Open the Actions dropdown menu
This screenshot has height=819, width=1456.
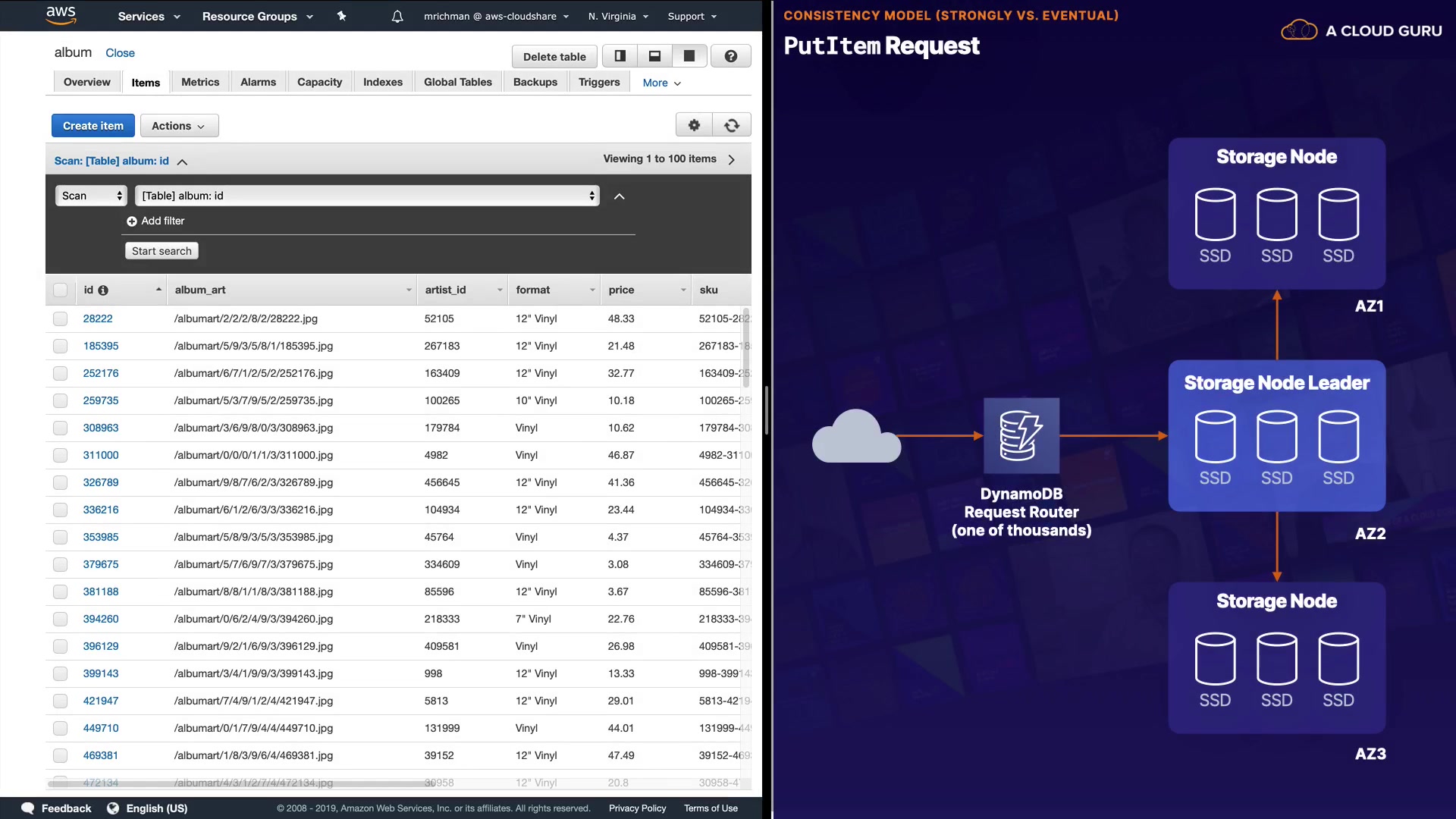pyautogui.click(x=179, y=126)
